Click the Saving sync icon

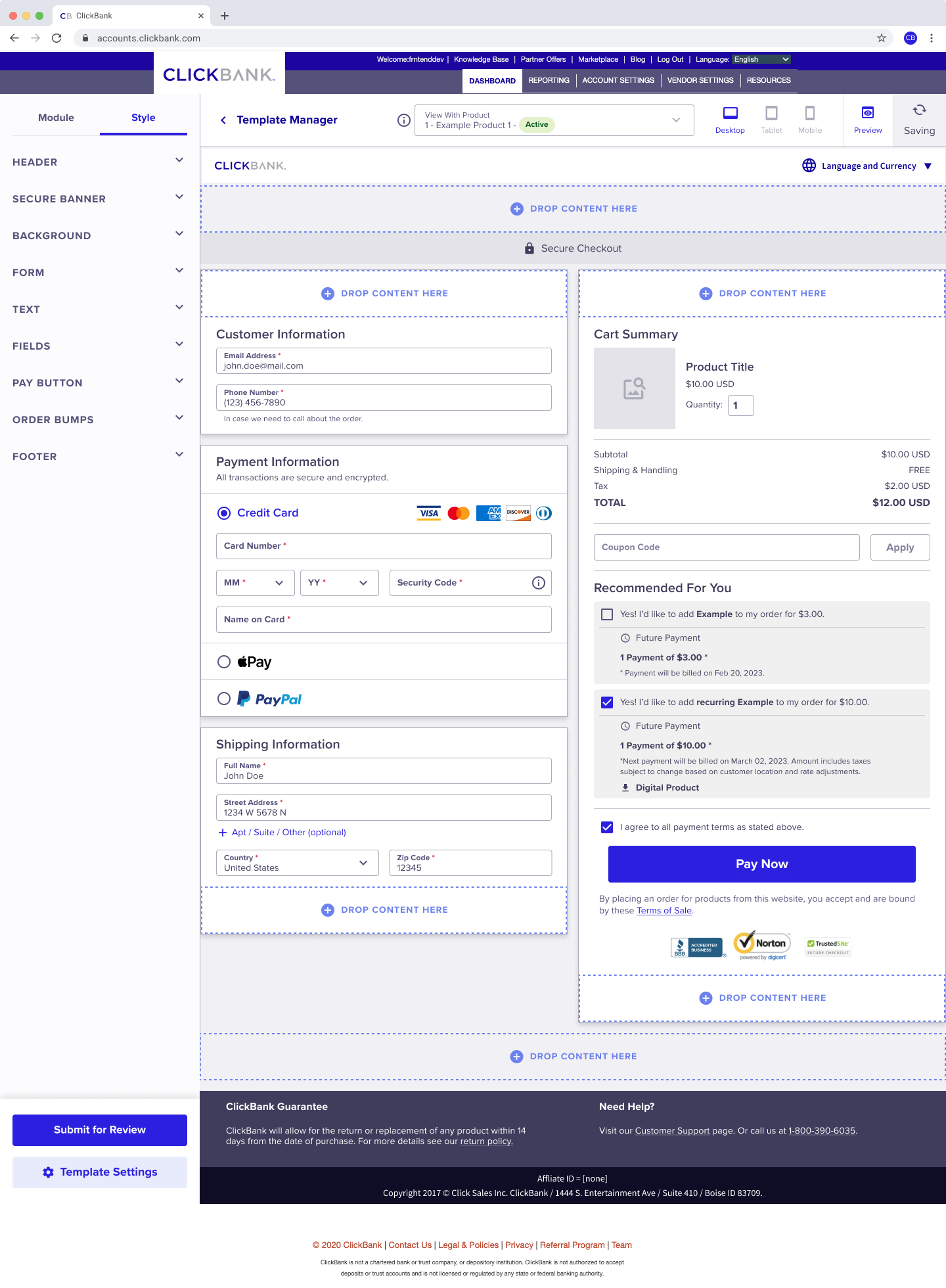[x=920, y=110]
